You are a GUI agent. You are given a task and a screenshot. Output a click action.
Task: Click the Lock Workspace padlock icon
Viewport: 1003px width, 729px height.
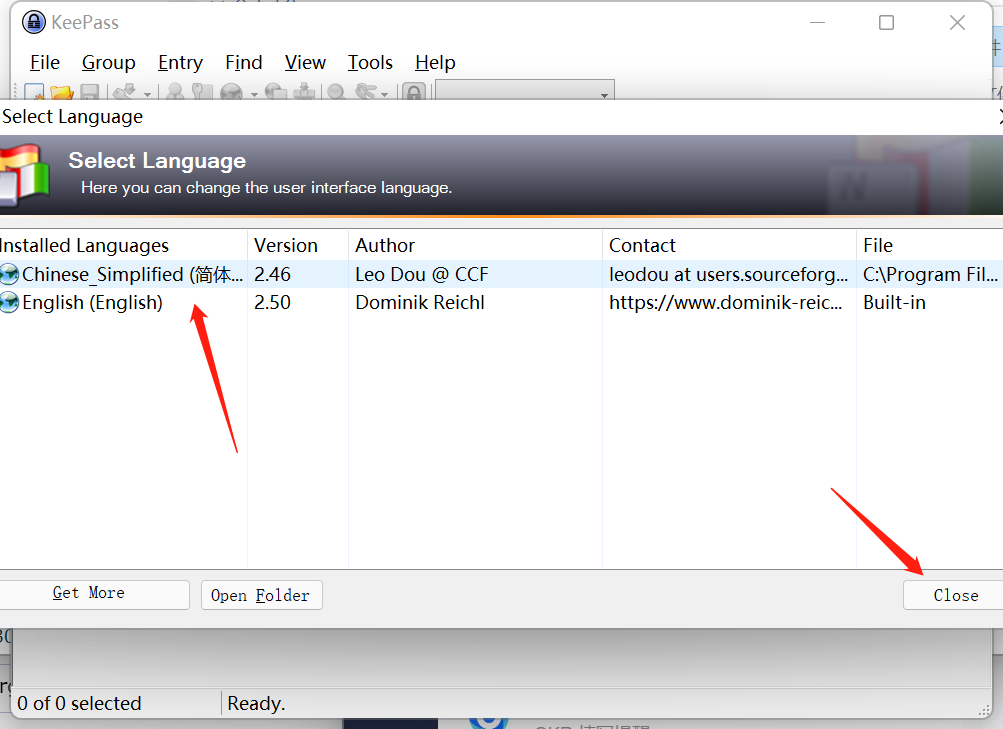point(415,92)
